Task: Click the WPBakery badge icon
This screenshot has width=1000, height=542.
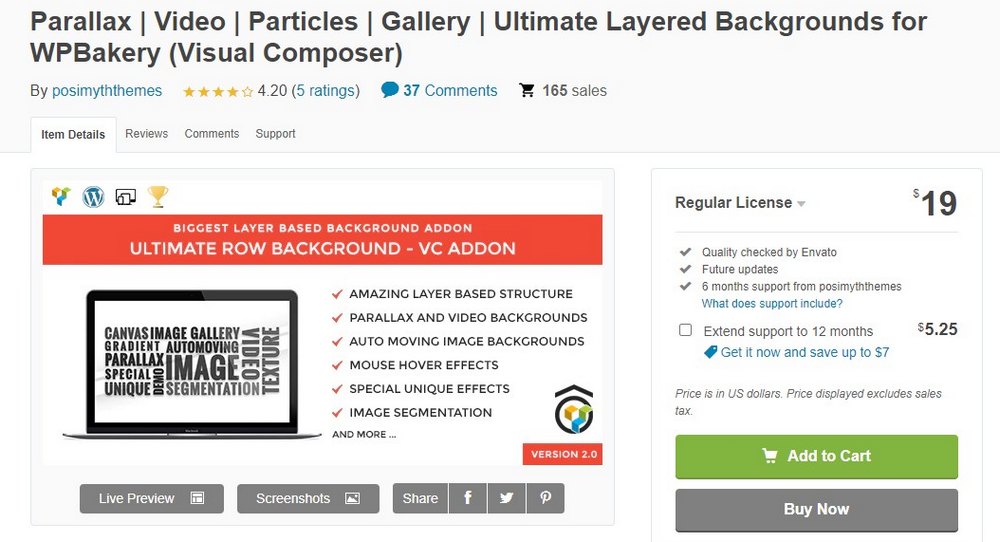Action: pos(62,197)
